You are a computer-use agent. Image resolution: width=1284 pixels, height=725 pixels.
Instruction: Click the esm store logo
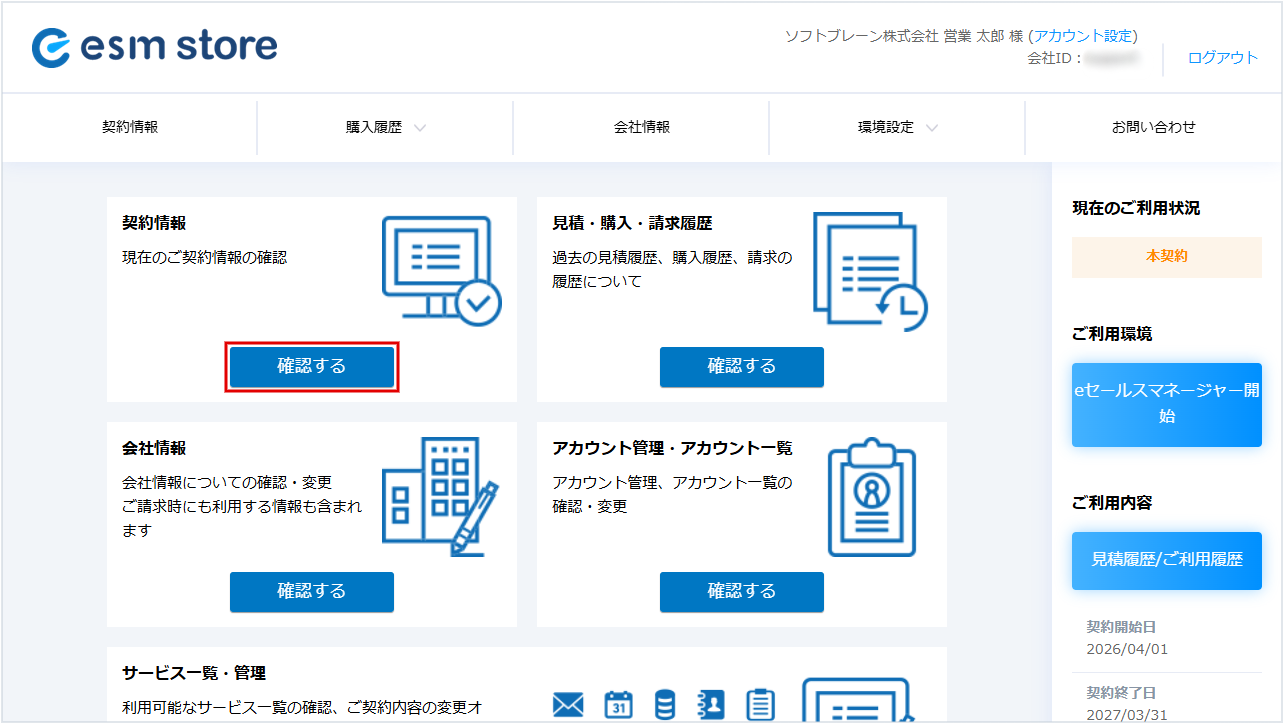[x=155, y=47]
